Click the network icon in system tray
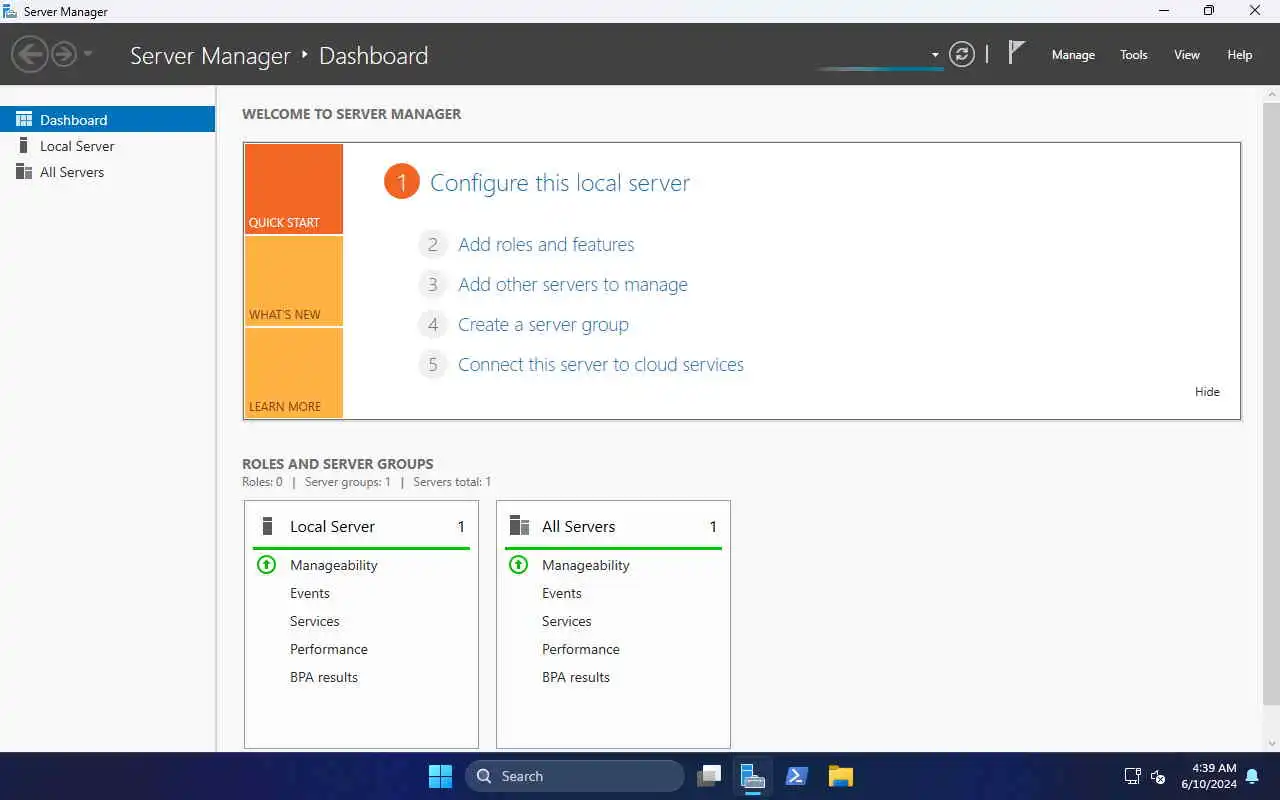 pyautogui.click(x=1133, y=776)
